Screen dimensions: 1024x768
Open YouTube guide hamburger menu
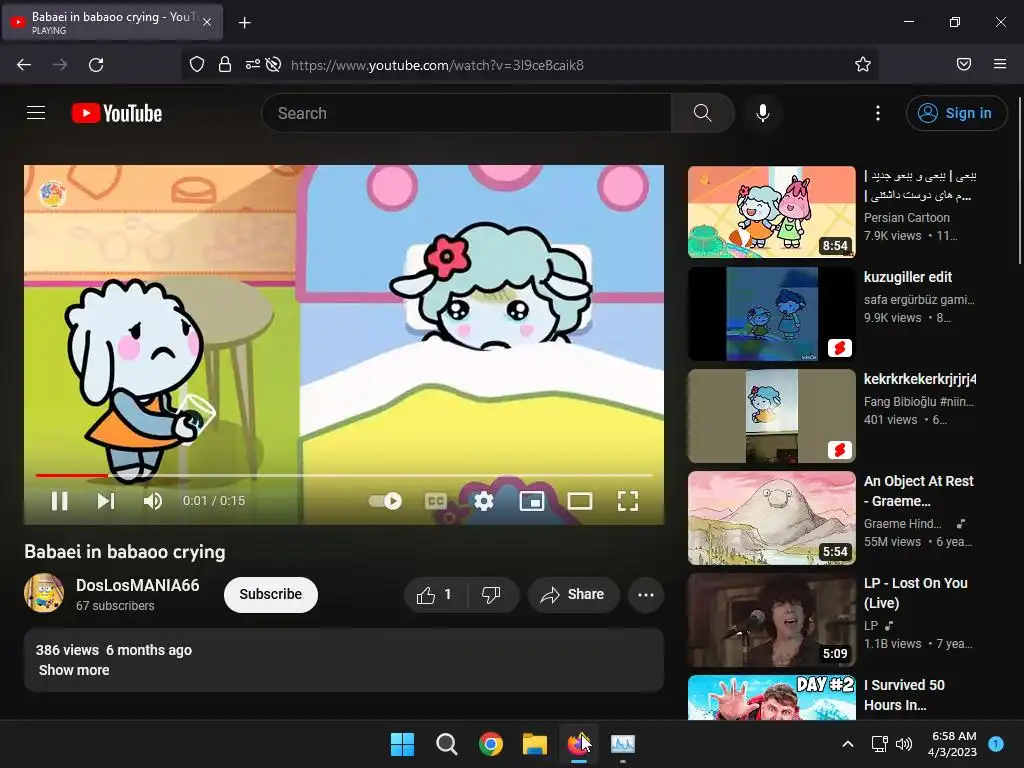point(36,113)
